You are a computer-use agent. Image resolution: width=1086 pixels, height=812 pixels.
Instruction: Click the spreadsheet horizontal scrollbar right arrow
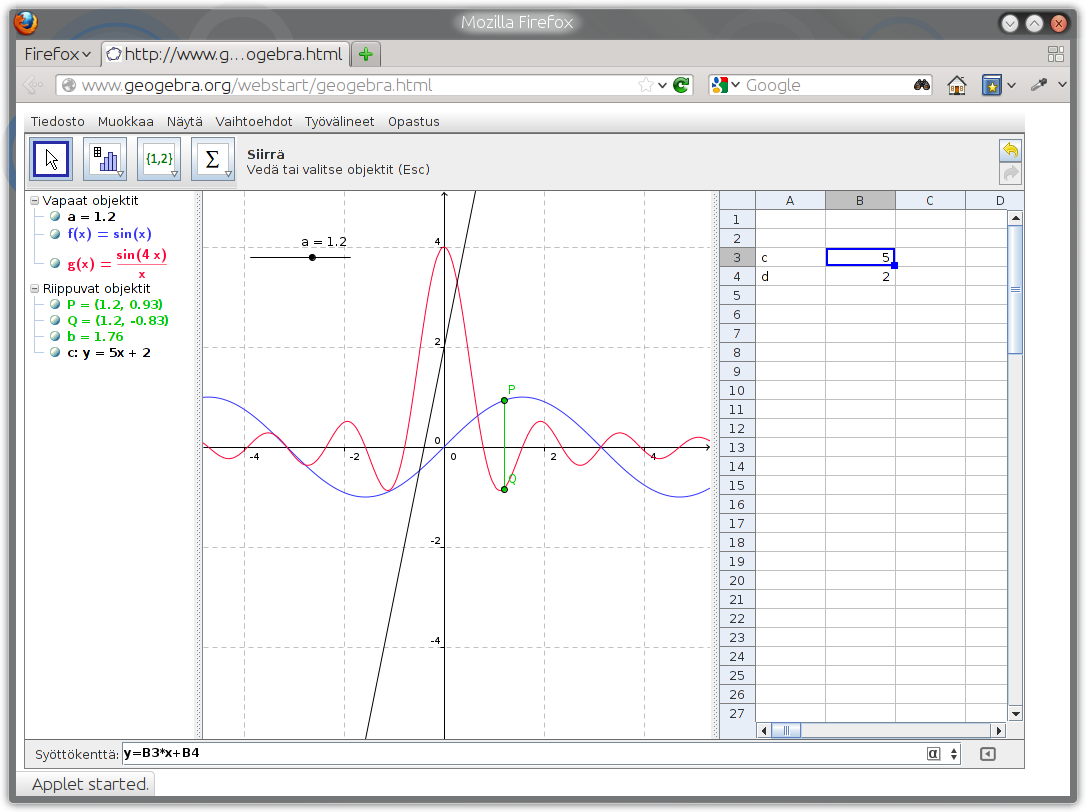[x=999, y=730]
